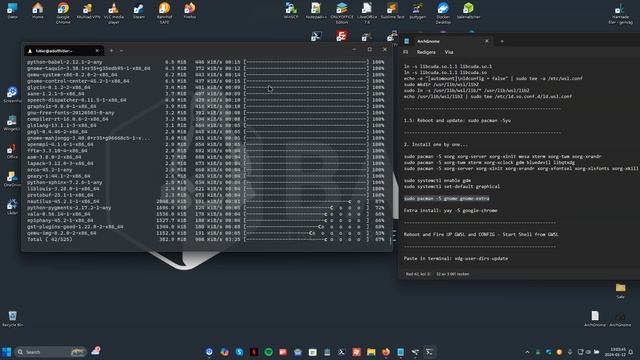Open the Visa menu in Notepad
Viewport: 640px width, 360px height.
(449, 52)
